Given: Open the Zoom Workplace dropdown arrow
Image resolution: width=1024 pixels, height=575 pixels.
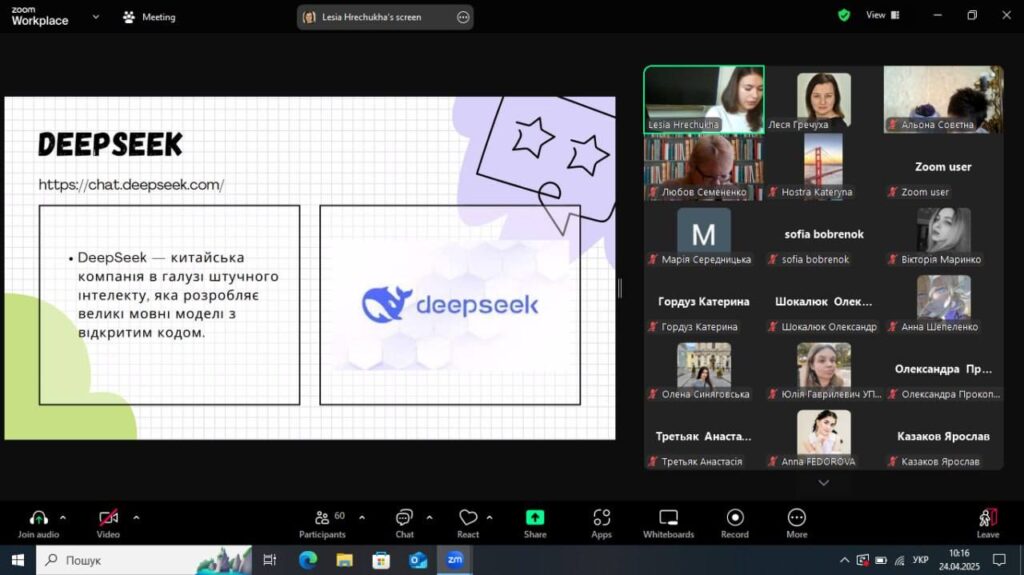Looking at the screenshot, I should [96, 17].
